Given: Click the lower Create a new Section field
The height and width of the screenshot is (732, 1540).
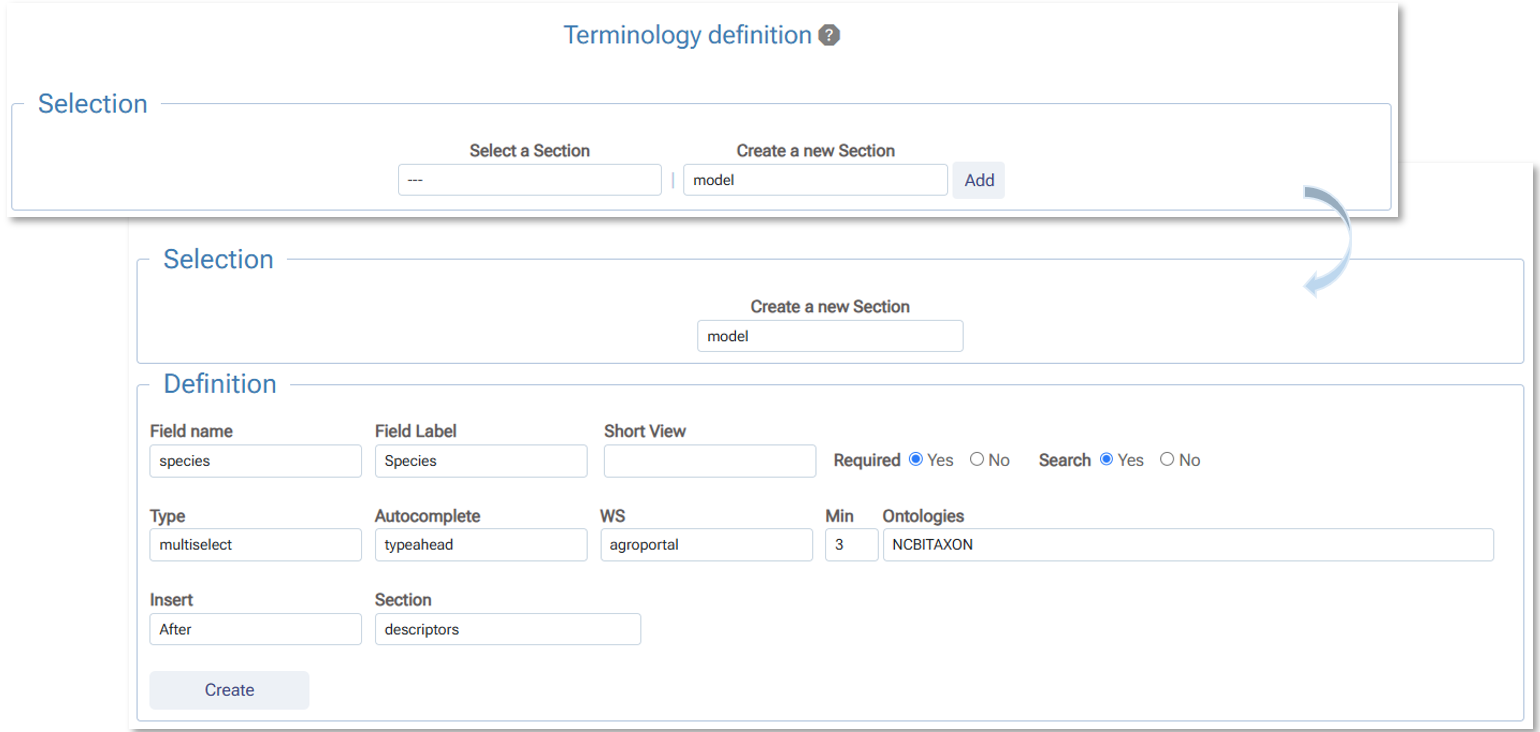Looking at the screenshot, I should point(829,336).
